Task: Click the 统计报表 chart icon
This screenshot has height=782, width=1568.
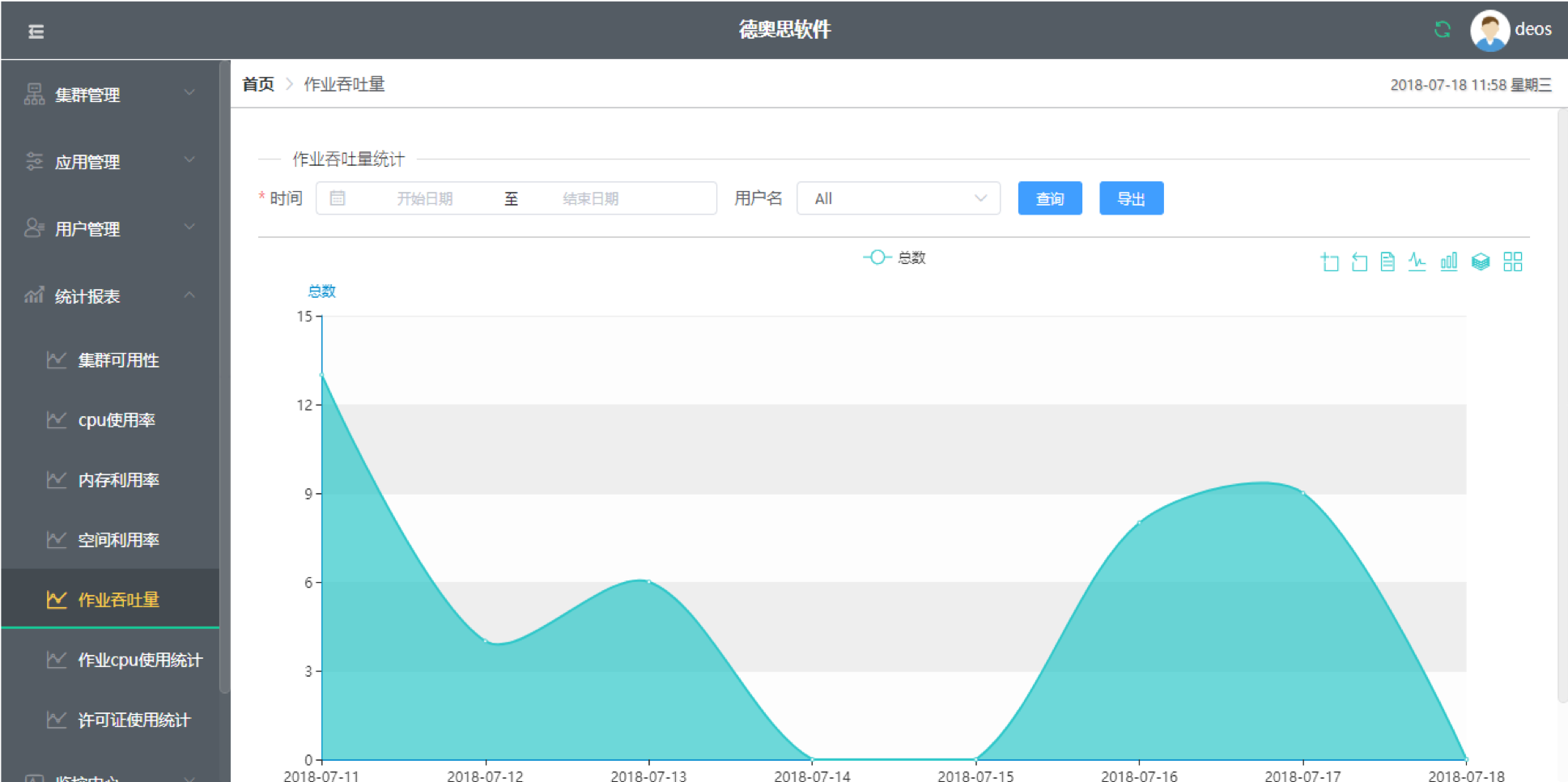Action: click(34, 295)
